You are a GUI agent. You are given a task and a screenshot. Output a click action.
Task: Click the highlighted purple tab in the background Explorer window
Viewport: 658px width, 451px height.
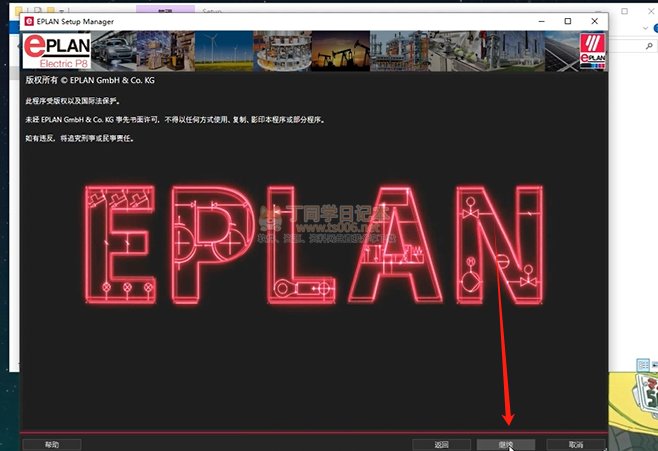tap(165, 9)
